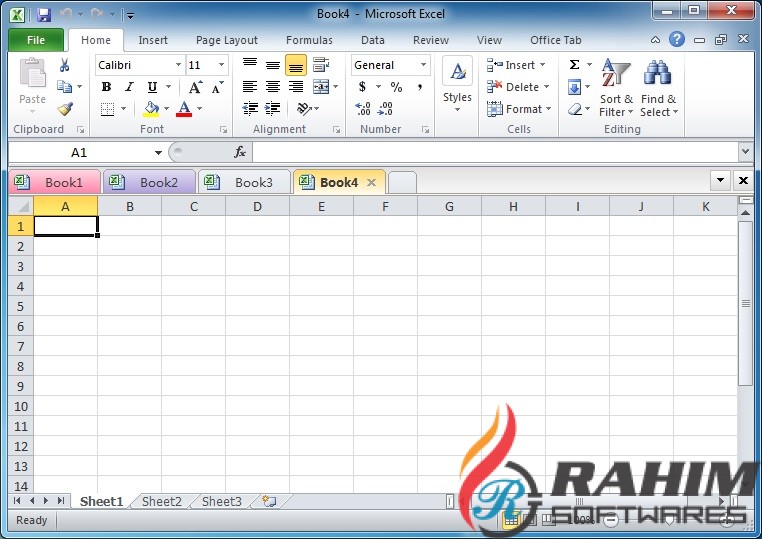Apply Percent Style

[x=397, y=87]
